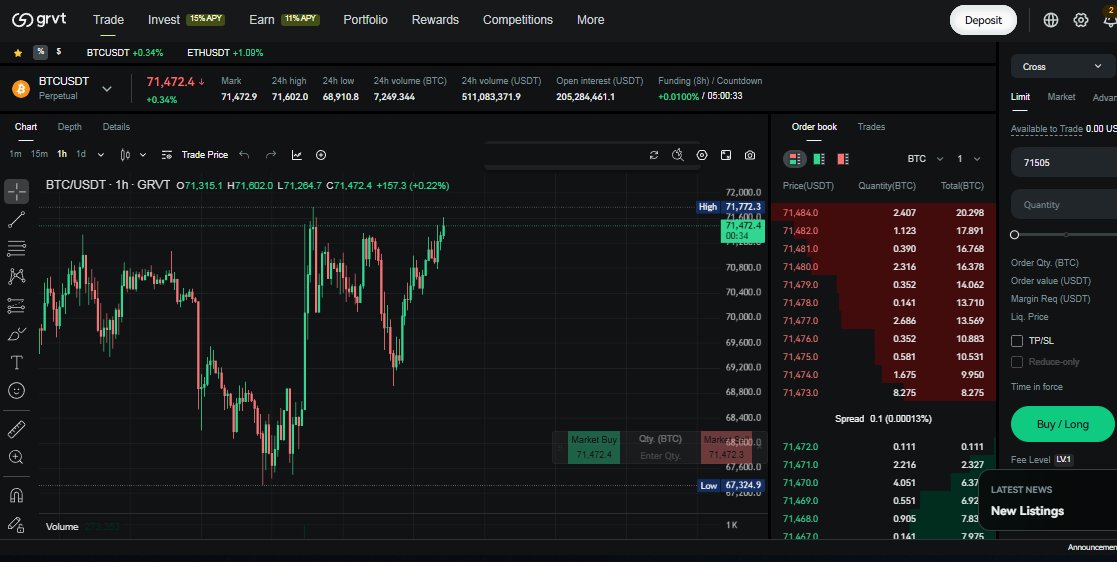Select the 15m timeframe
Image resolution: width=1117 pixels, height=562 pixels.
click(x=39, y=155)
